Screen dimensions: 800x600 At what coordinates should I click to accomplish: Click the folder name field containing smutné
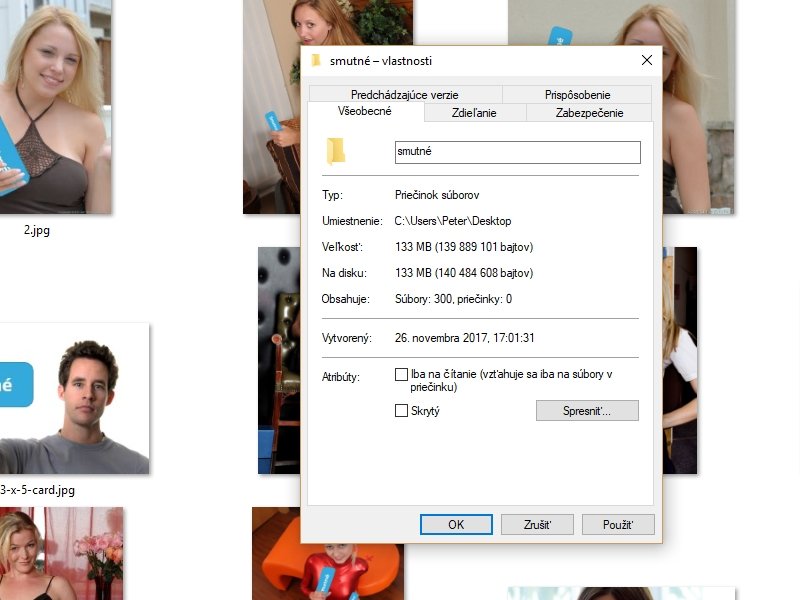click(x=517, y=152)
